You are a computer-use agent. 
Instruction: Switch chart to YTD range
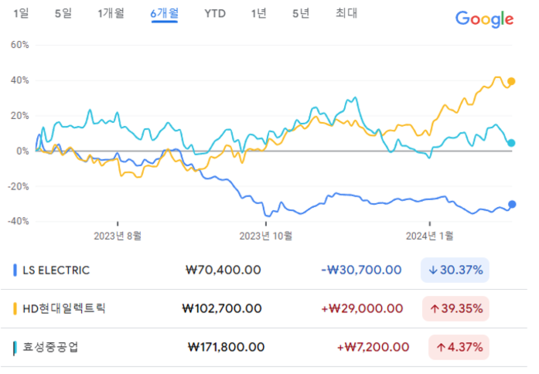[215, 13]
